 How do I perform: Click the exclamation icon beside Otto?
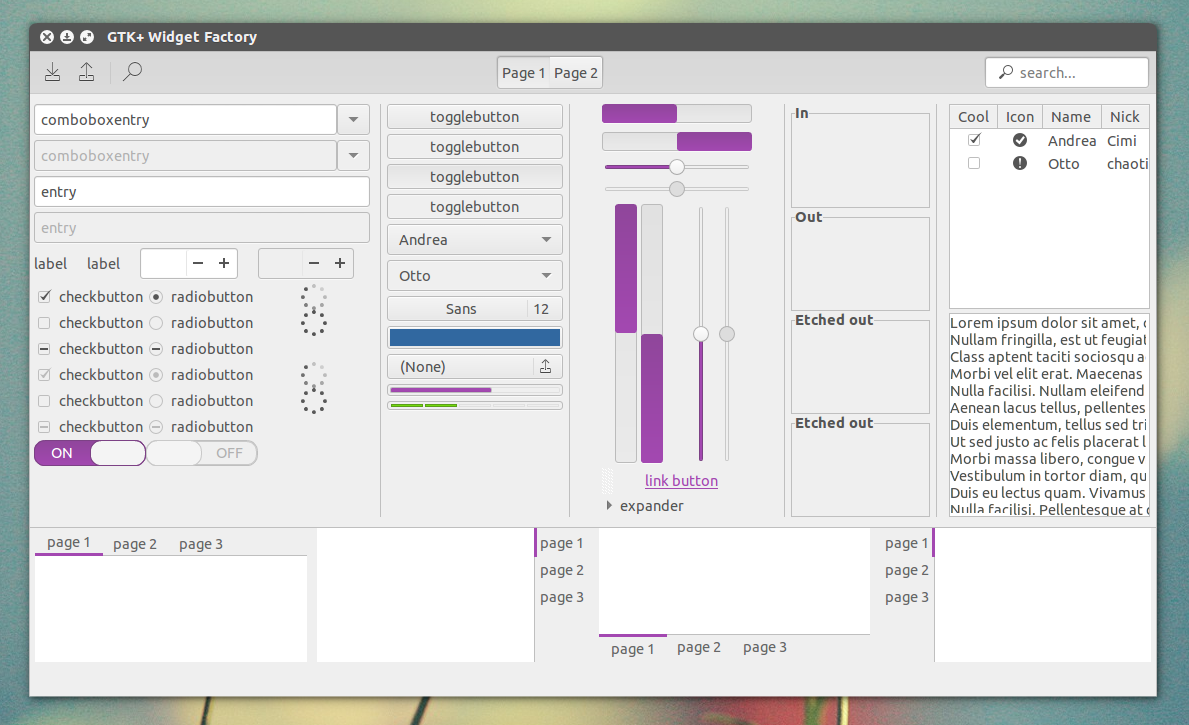(x=1019, y=163)
